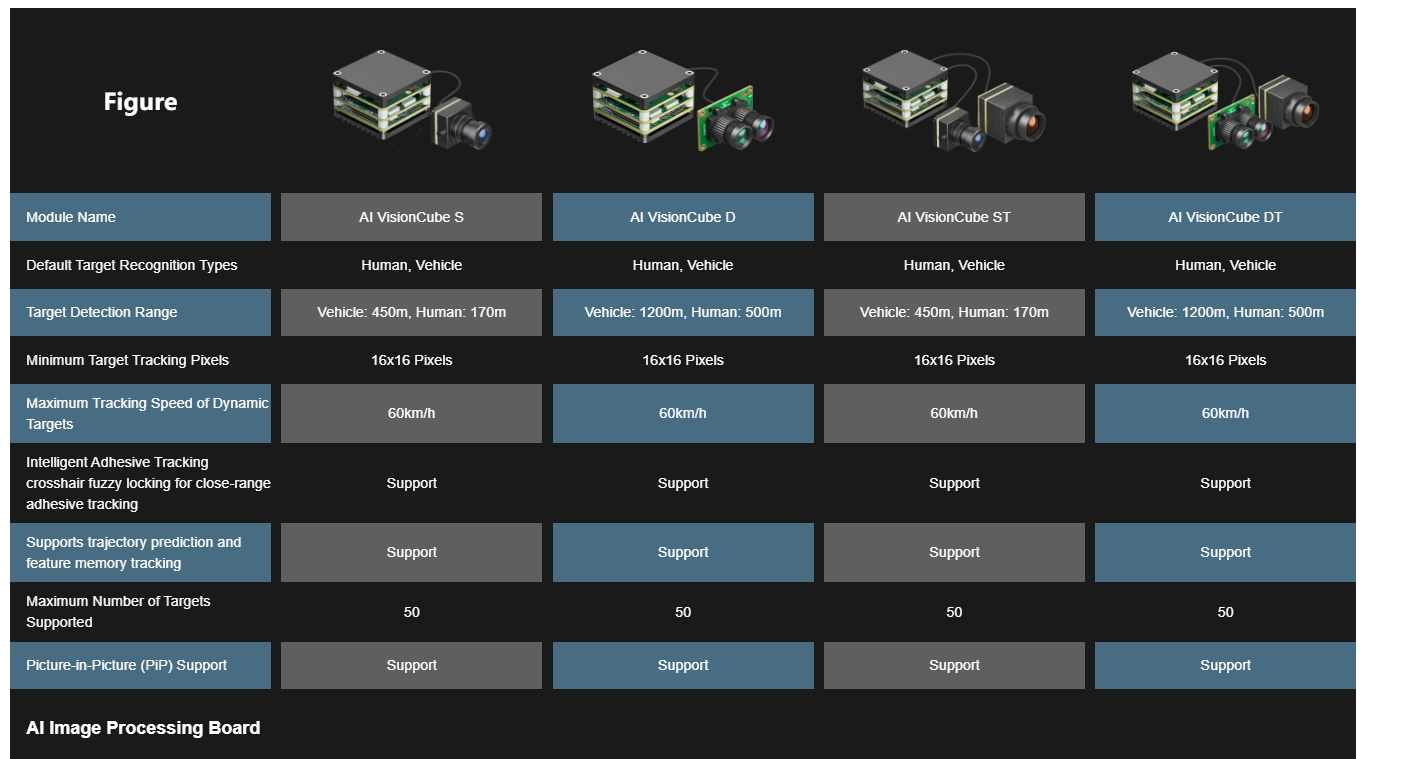1410x759 pixels.
Task: Click the "Picture-in-Picture (PiP) Support" row label
Action: pos(127,665)
